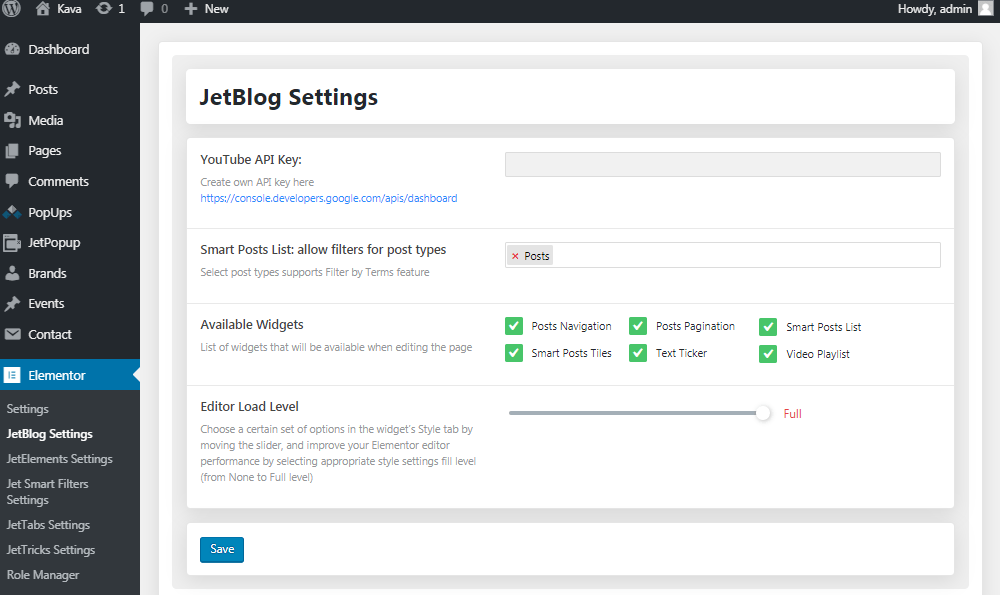Click the Contact envelope icon
The image size is (1000, 595).
click(x=12, y=334)
